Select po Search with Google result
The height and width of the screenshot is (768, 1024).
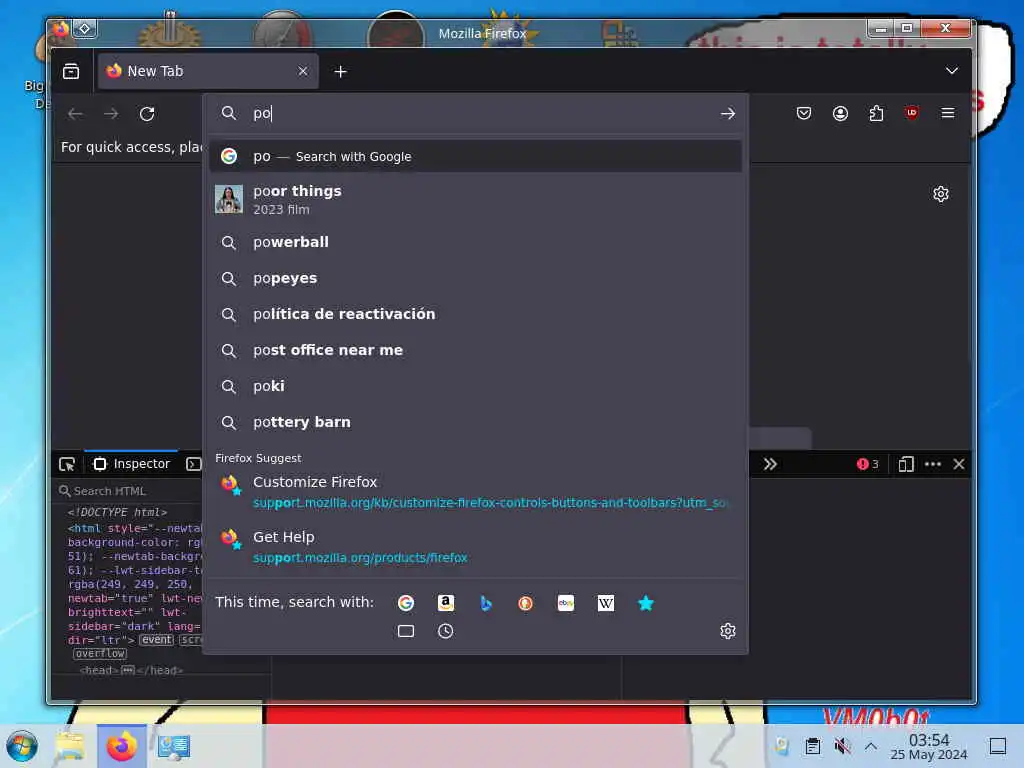point(475,156)
